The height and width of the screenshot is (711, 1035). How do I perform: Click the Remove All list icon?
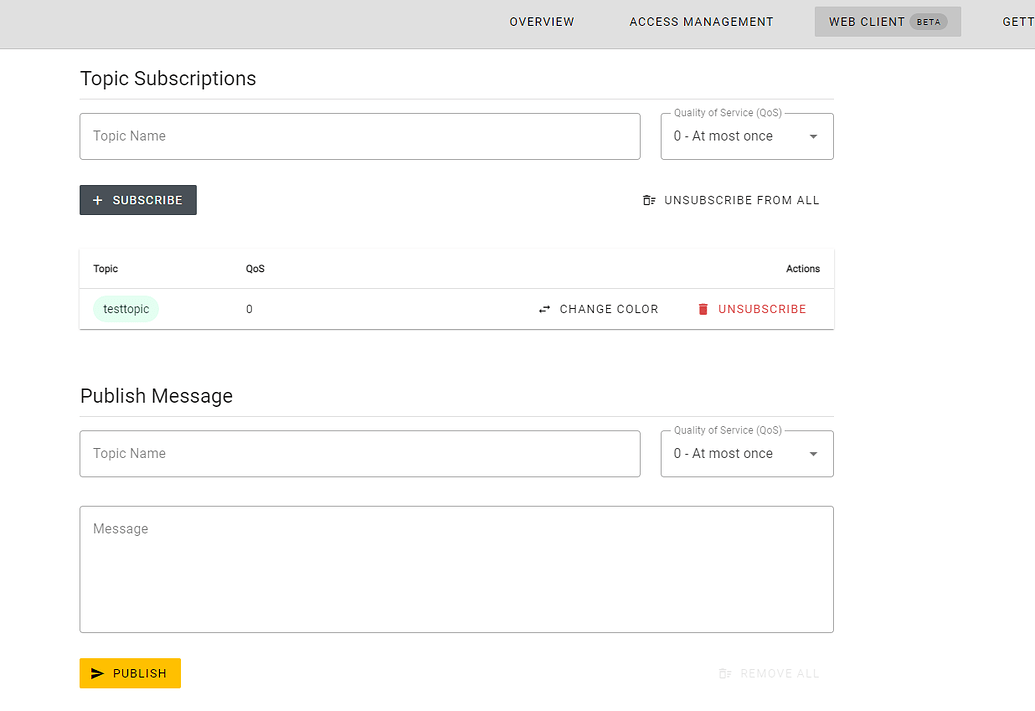tap(725, 674)
